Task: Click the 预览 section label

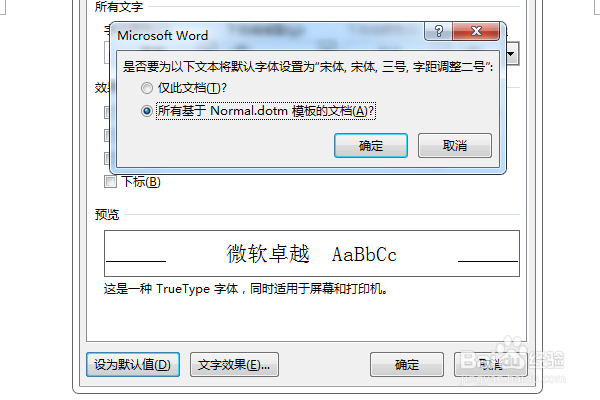Action: (107, 214)
